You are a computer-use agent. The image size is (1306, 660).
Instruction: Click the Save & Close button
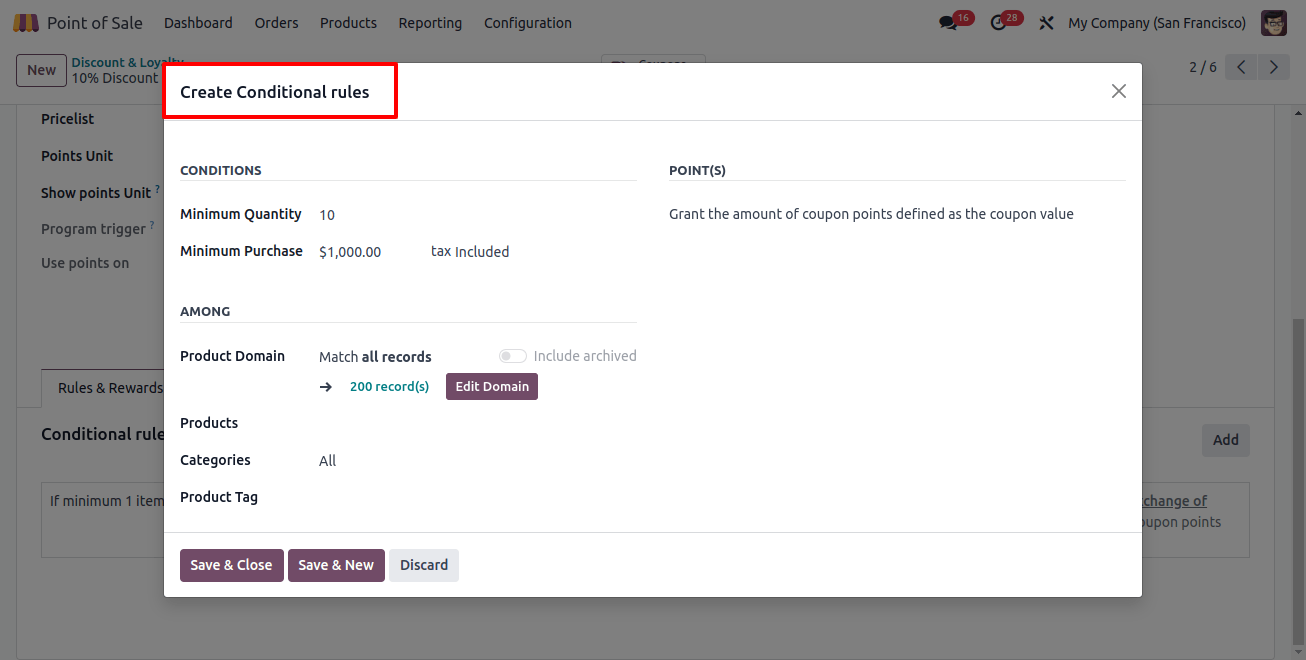point(232,565)
